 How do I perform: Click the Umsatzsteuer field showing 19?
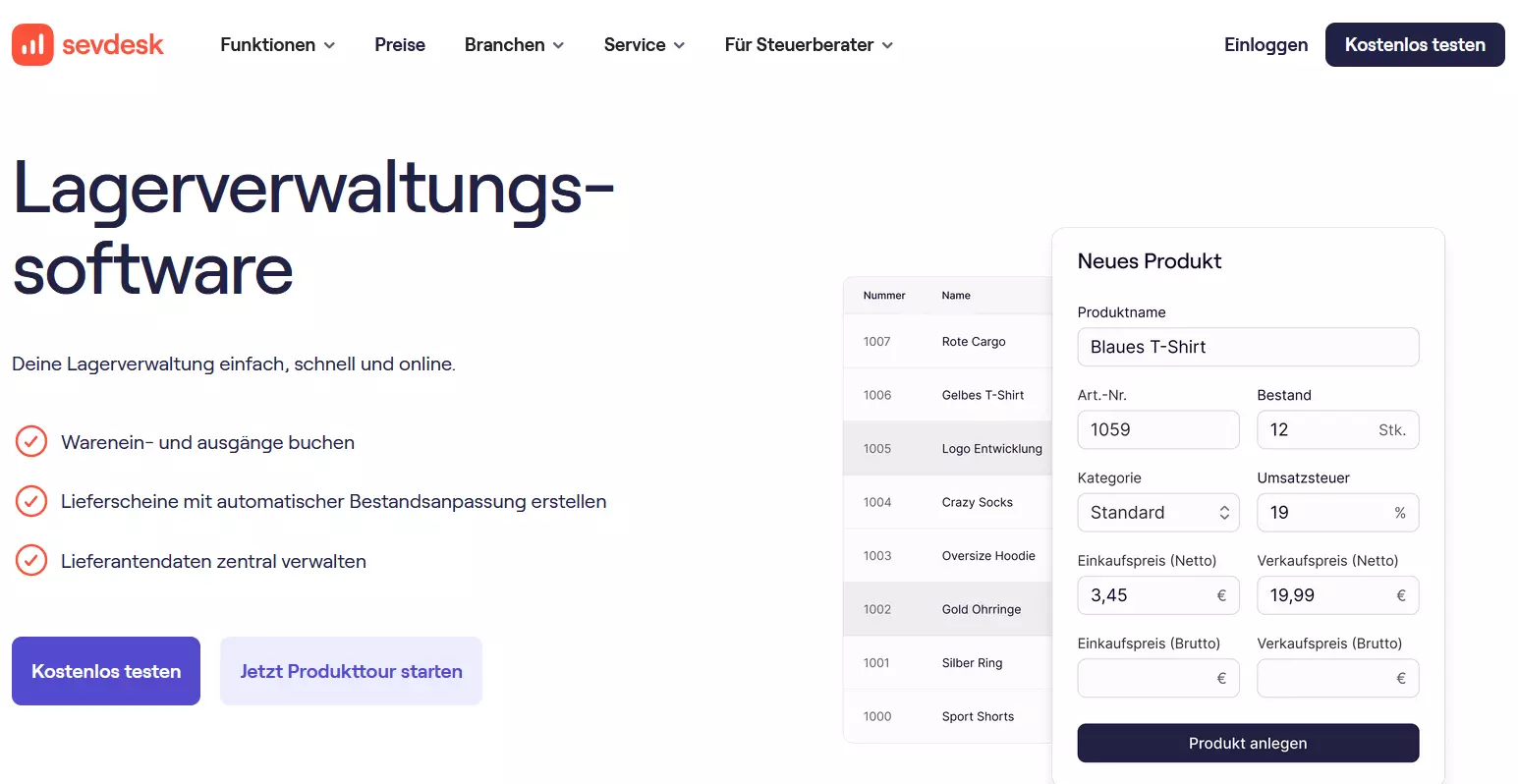pyautogui.click(x=1337, y=512)
